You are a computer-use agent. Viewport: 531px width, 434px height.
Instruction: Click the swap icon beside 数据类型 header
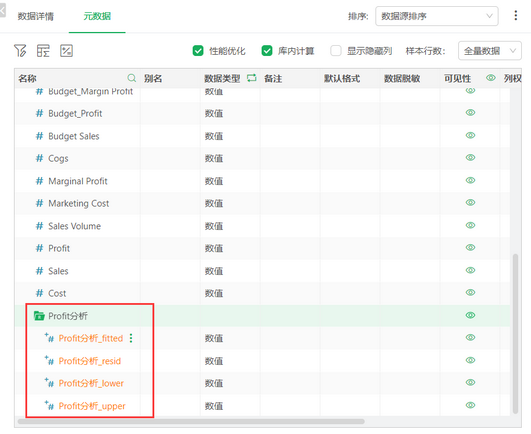pyautogui.click(x=252, y=78)
